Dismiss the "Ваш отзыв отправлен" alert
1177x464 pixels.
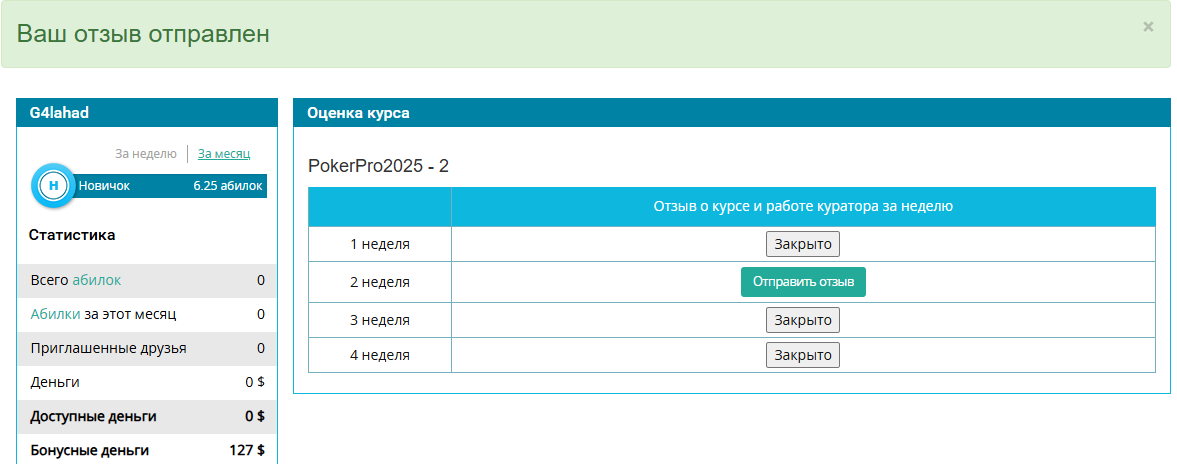(x=1148, y=27)
